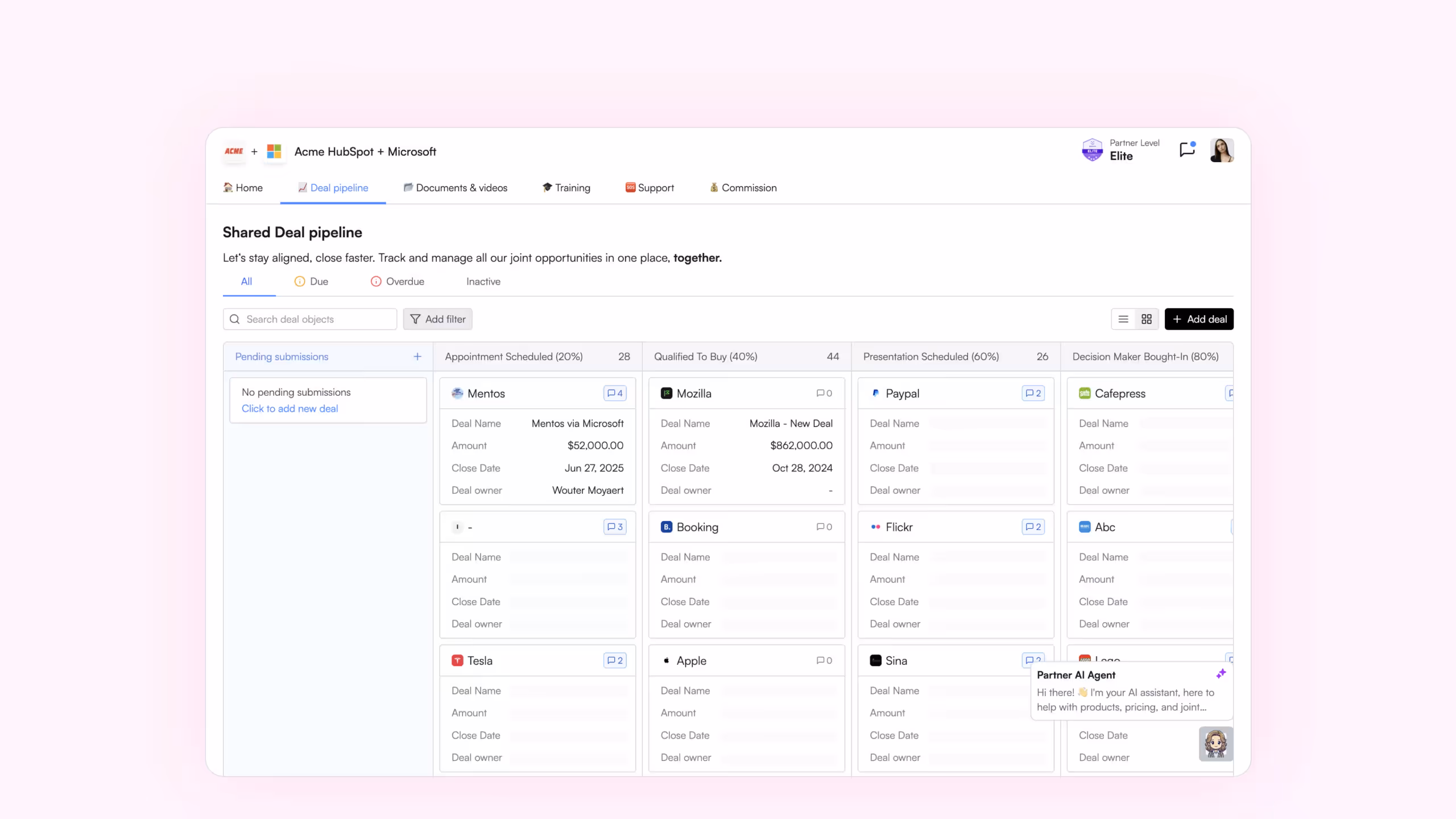Click the Tesla company logo
Screen dimensions: 1456x819
457,660
